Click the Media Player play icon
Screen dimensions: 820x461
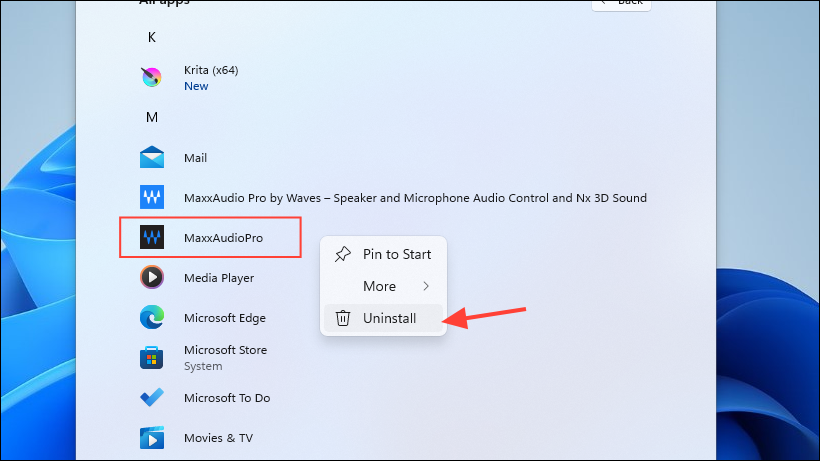152,277
